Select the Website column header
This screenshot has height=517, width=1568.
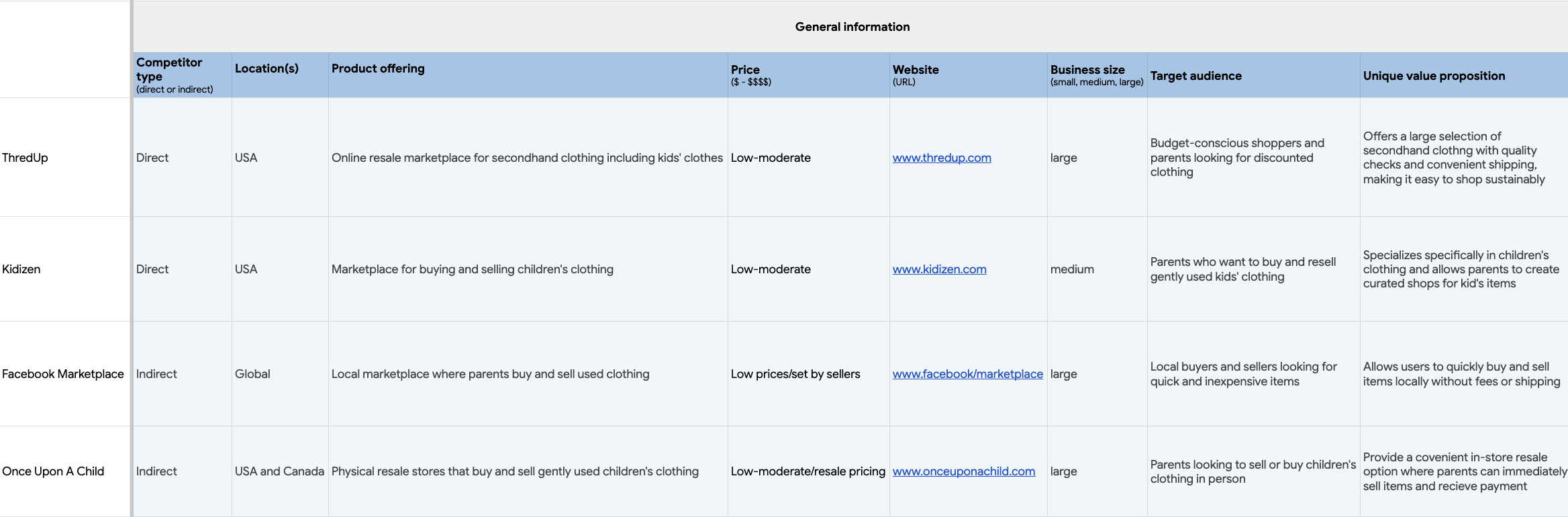pyautogui.click(x=969, y=75)
